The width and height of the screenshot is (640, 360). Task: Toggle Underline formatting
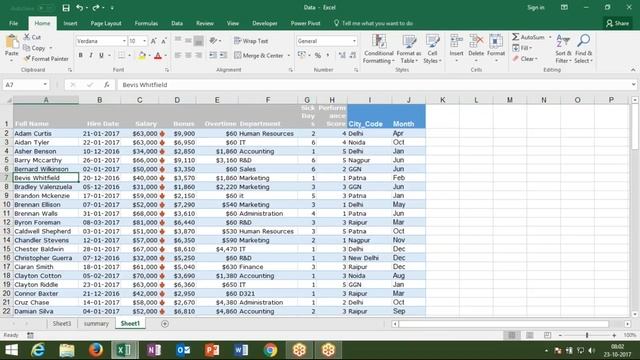(101, 55)
